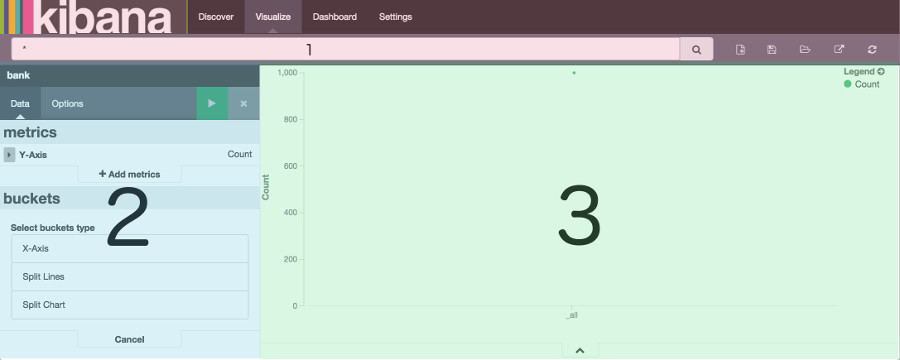Go to the Discover page
The width and height of the screenshot is (900, 360).
(216, 17)
